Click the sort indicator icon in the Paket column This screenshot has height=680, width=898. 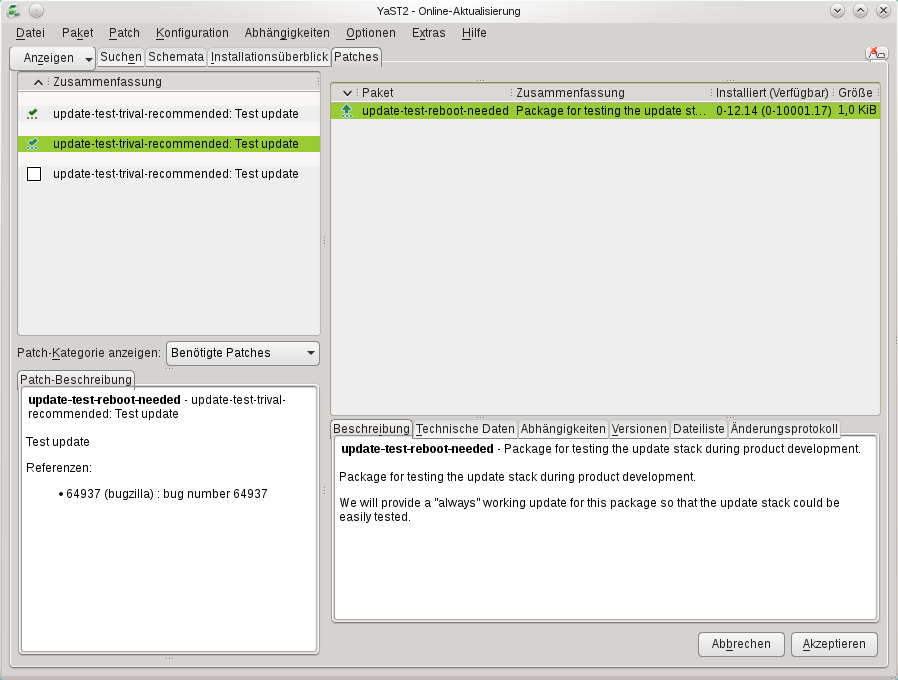point(346,92)
